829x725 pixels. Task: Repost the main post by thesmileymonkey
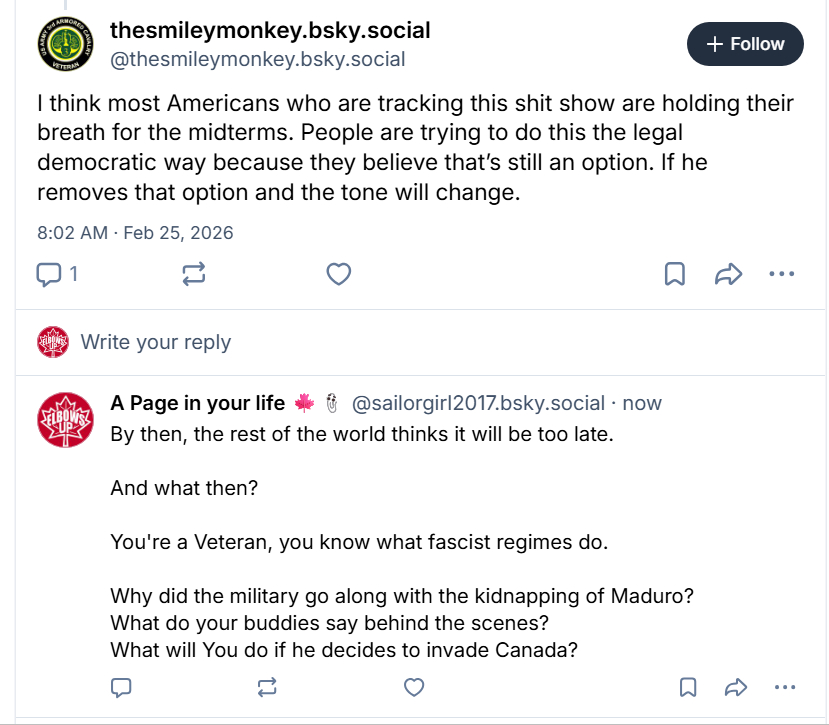(x=195, y=274)
